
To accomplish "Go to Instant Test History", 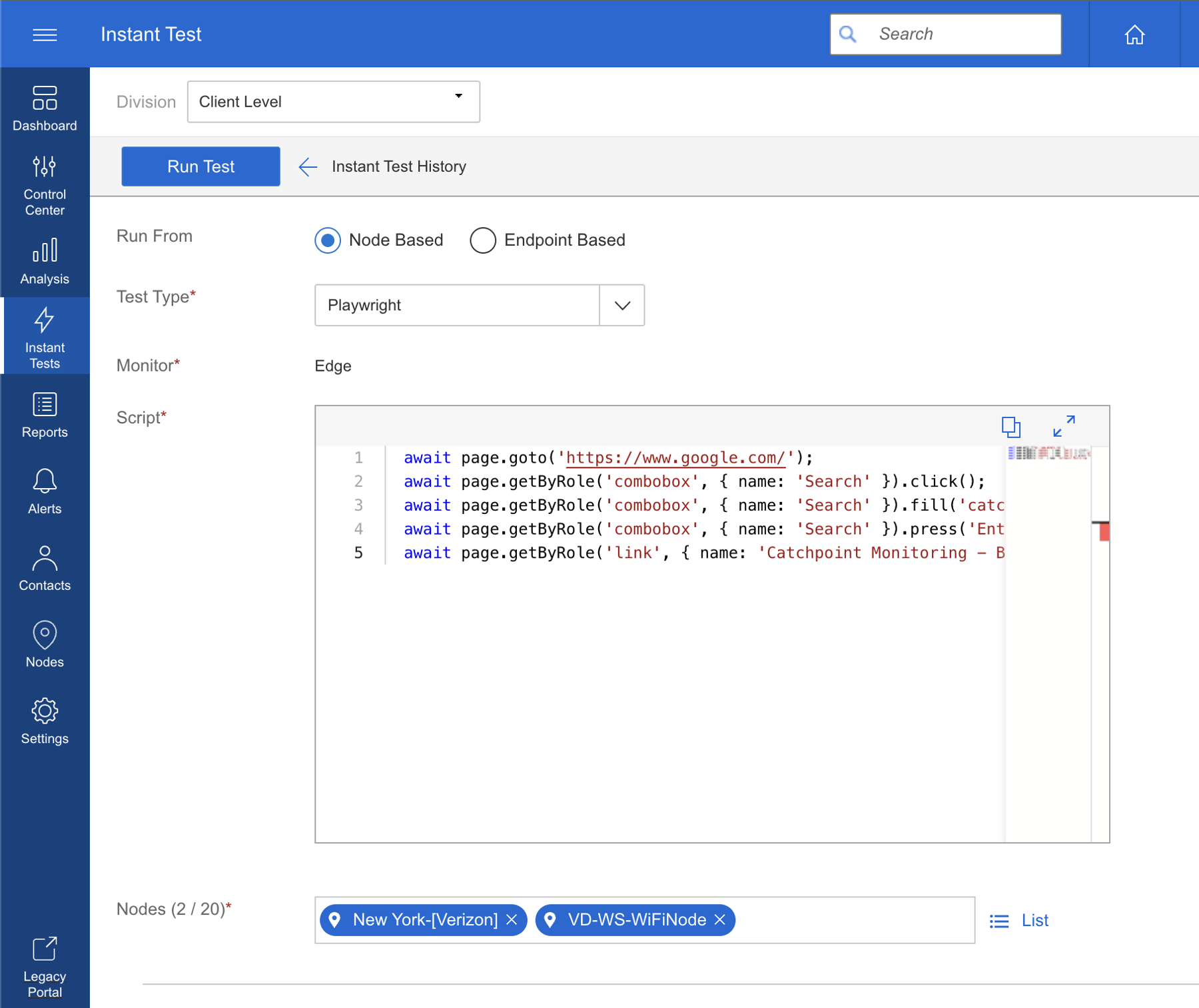I will [x=399, y=166].
